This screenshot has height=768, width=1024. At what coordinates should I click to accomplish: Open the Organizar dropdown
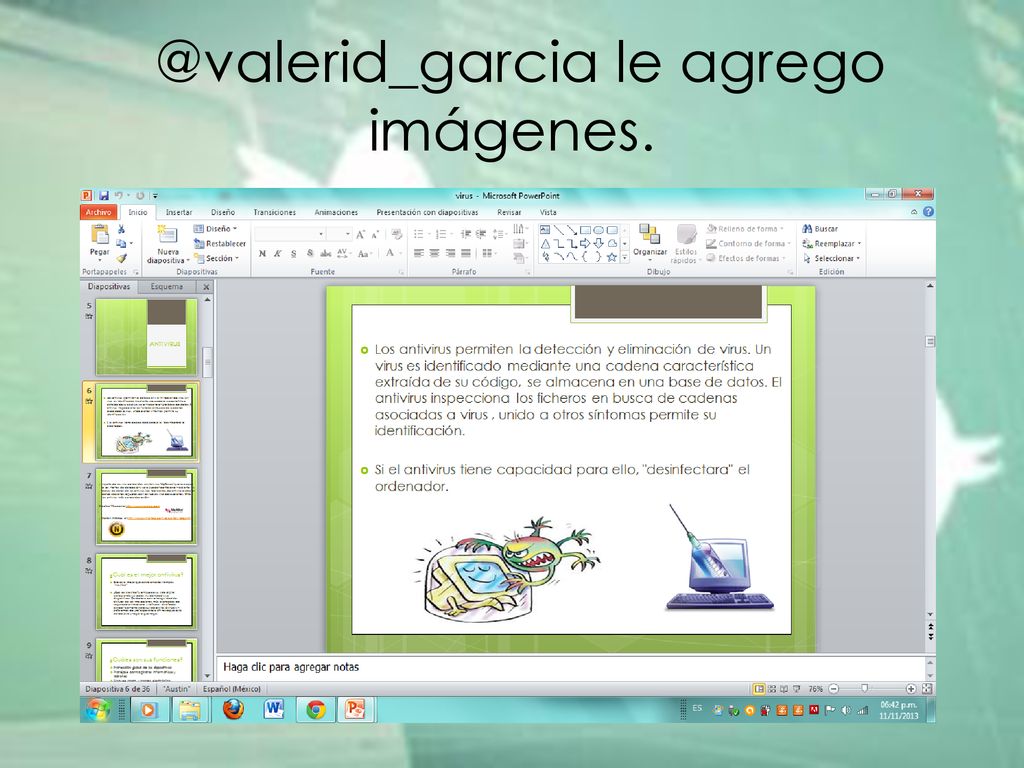(x=650, y=242)
